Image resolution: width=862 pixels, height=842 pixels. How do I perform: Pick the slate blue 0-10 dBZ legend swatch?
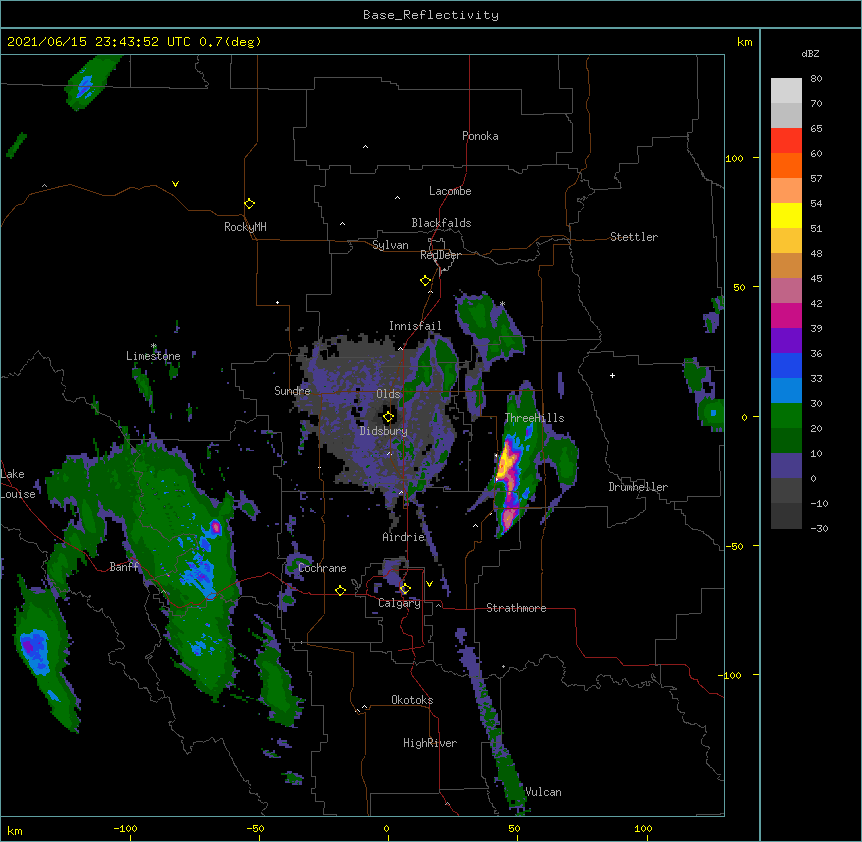point(786,466)
